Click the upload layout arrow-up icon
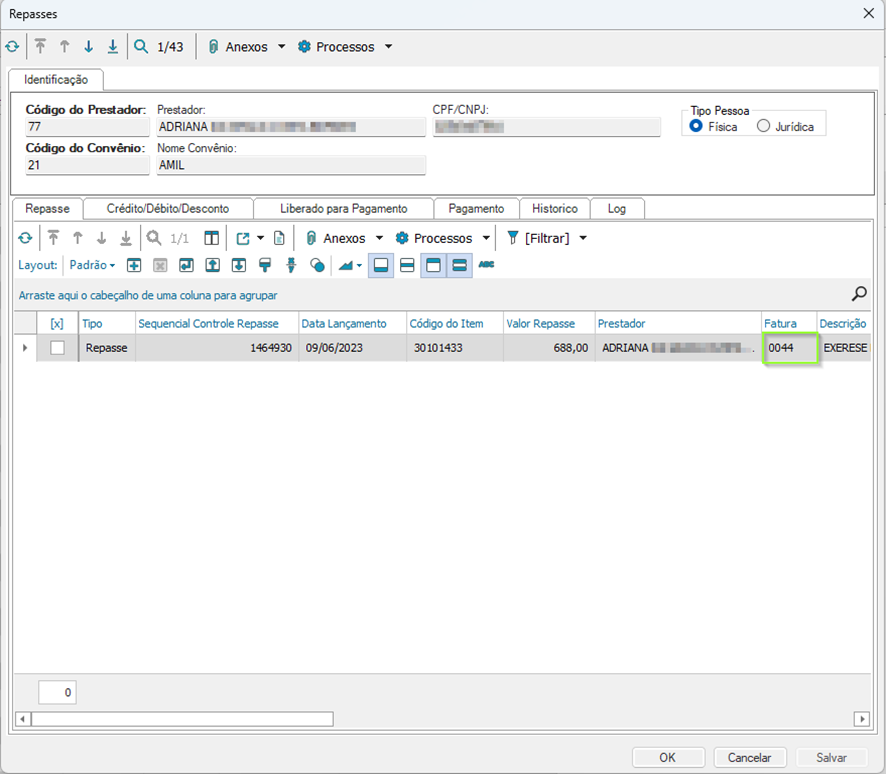Image resolution: width=886 pixels, height=774 pixels. [212, 265]
